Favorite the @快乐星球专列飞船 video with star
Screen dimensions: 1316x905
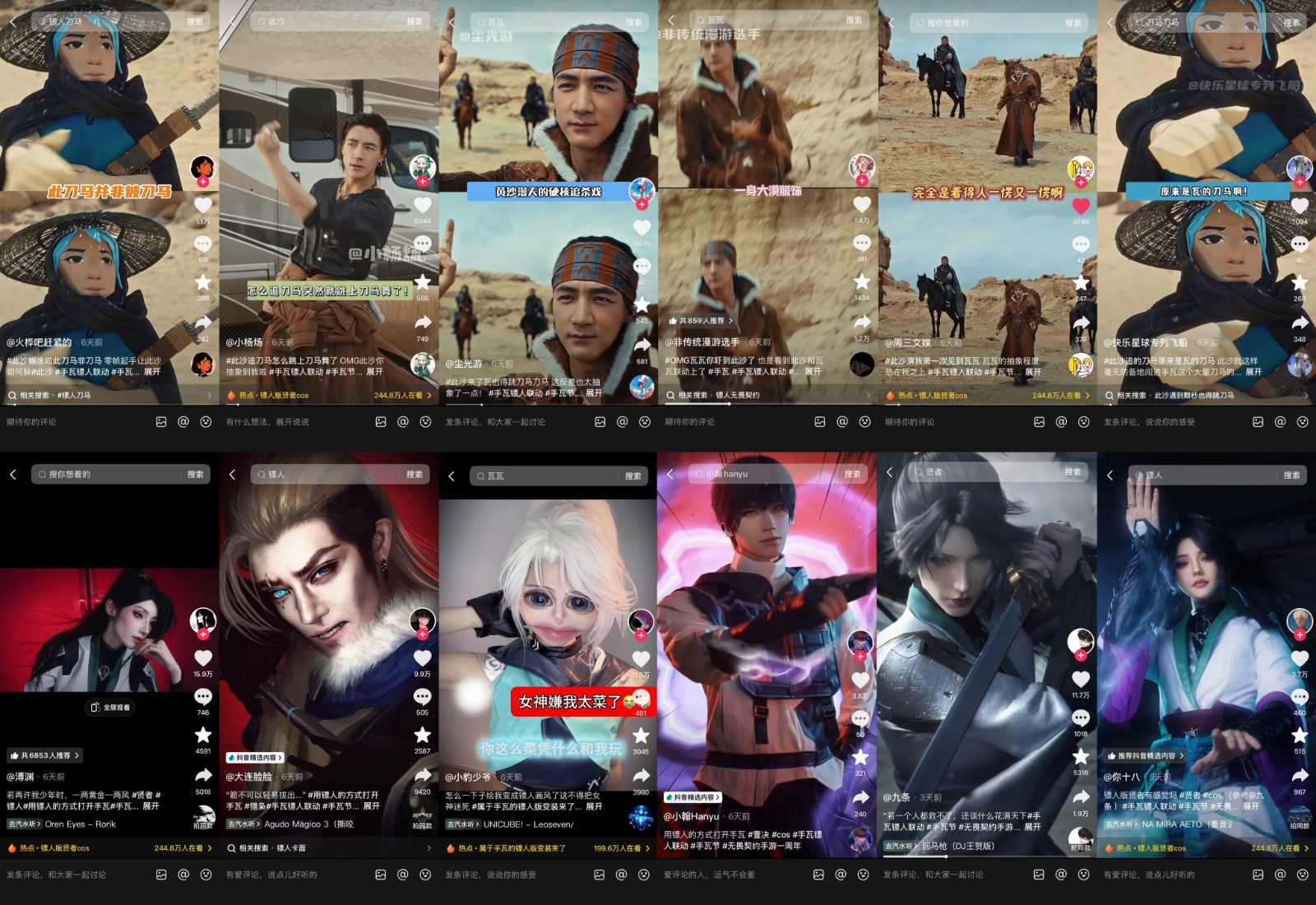(1300, 283)
